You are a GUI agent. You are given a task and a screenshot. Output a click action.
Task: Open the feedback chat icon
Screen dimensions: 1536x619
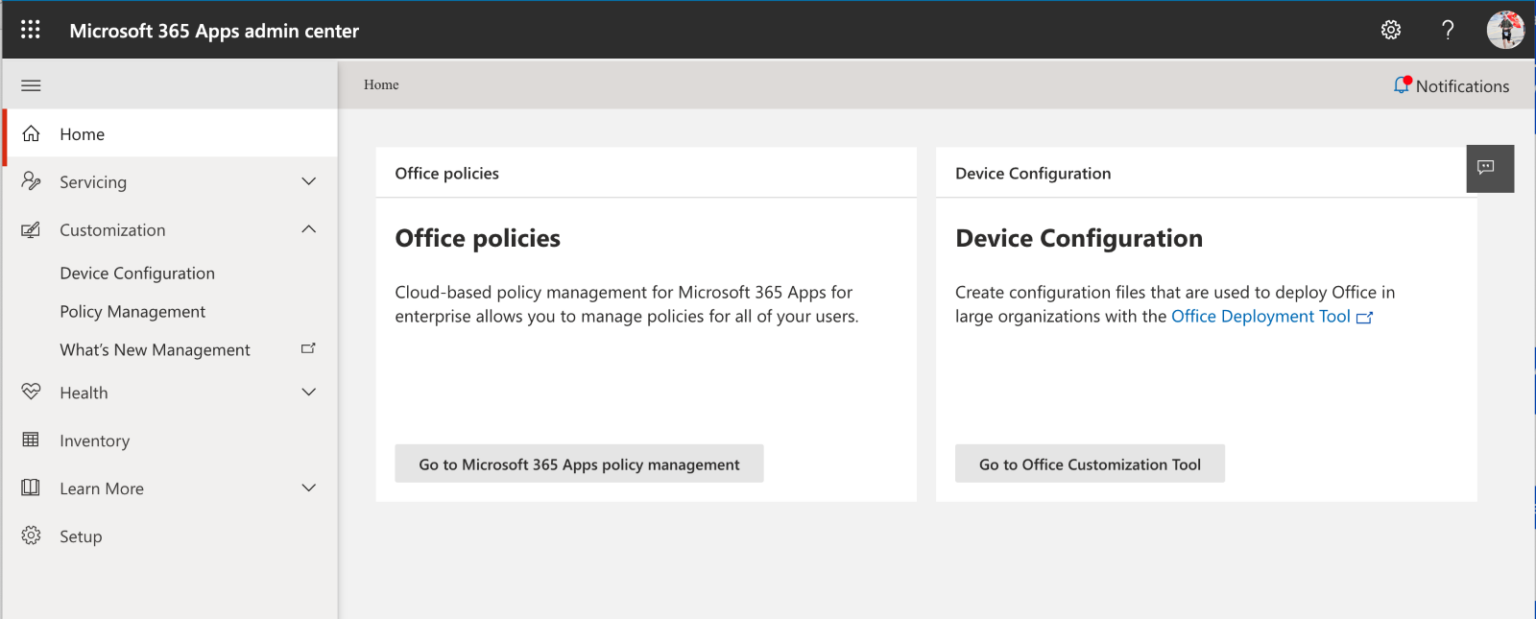pyautogui.click(x=1485, y=168)
